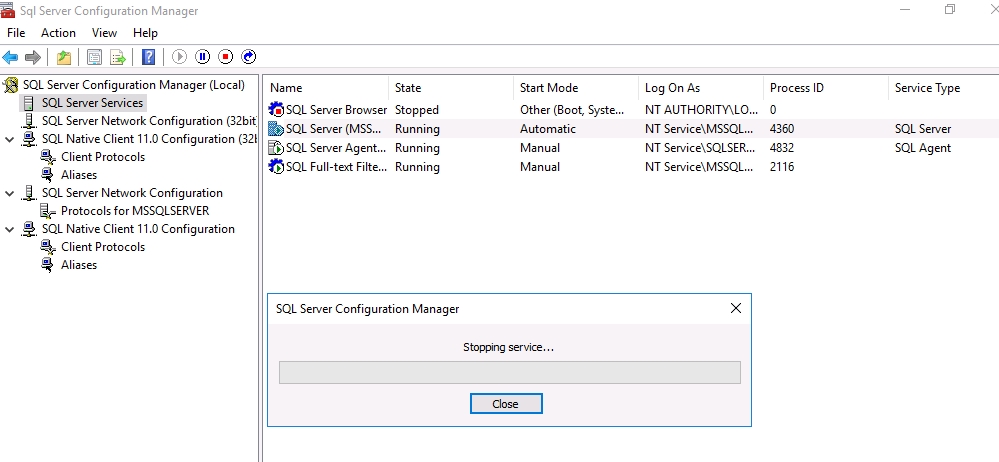The image size is (999, 462).
Task: Select Aliases under the 32bit node
Action: tap(79, 175)
